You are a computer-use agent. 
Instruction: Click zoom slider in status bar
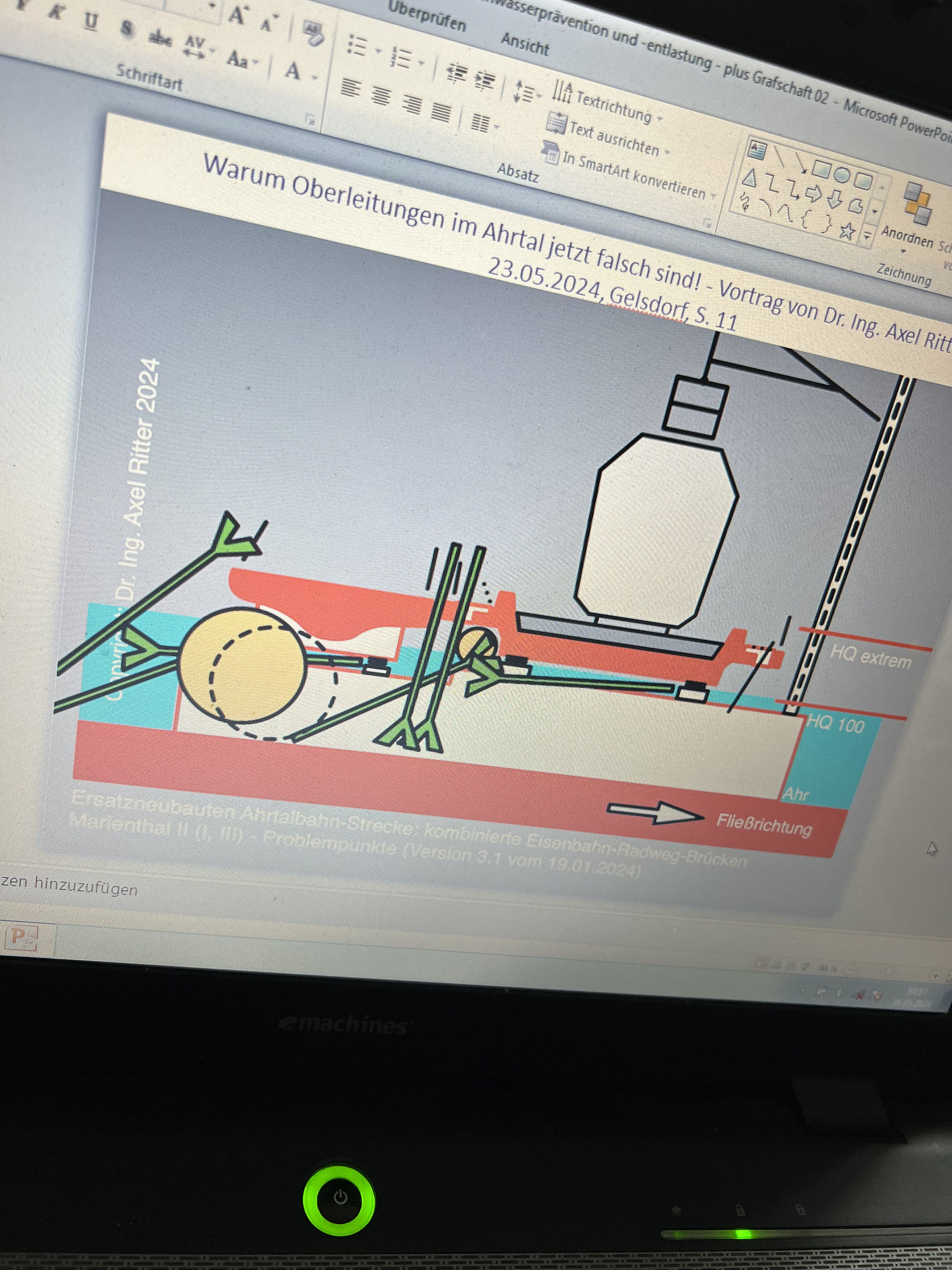click(888, 972)
